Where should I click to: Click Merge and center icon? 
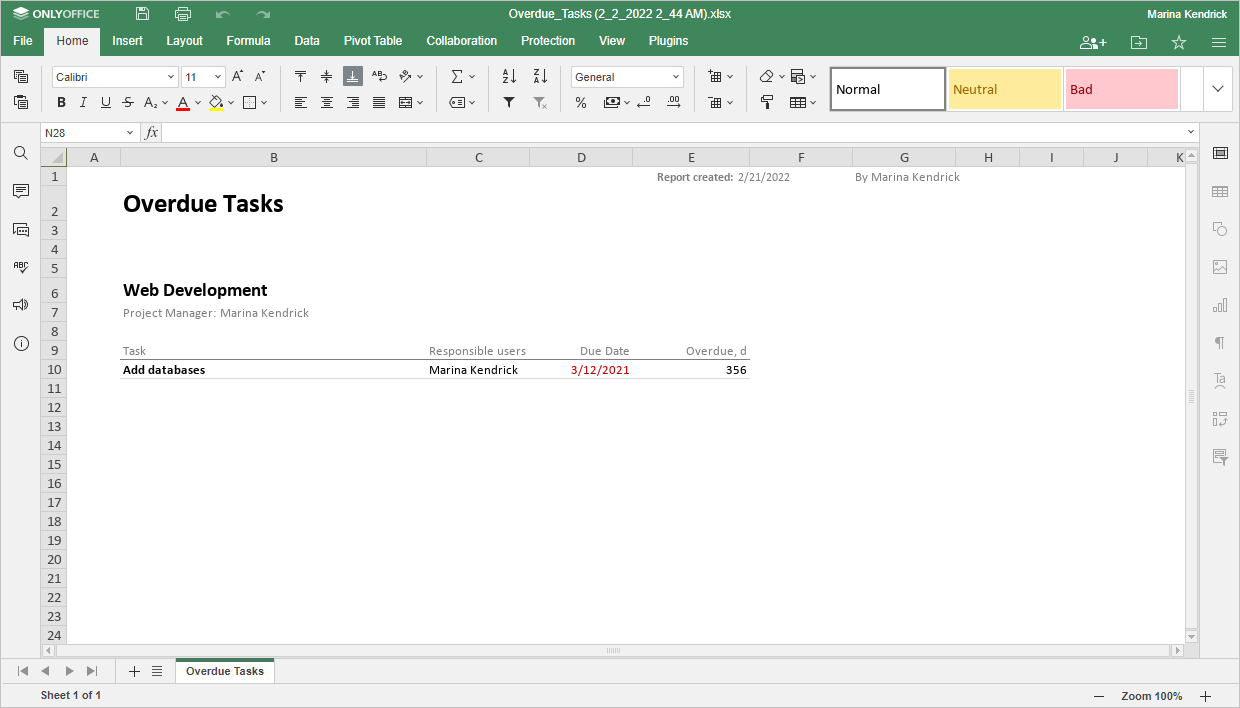(405, 102)
